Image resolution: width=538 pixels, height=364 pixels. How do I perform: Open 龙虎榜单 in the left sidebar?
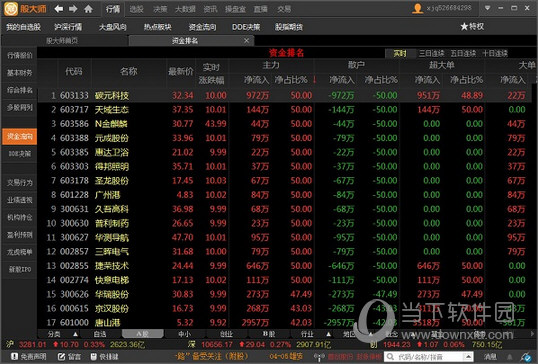(x=20, y=252)
